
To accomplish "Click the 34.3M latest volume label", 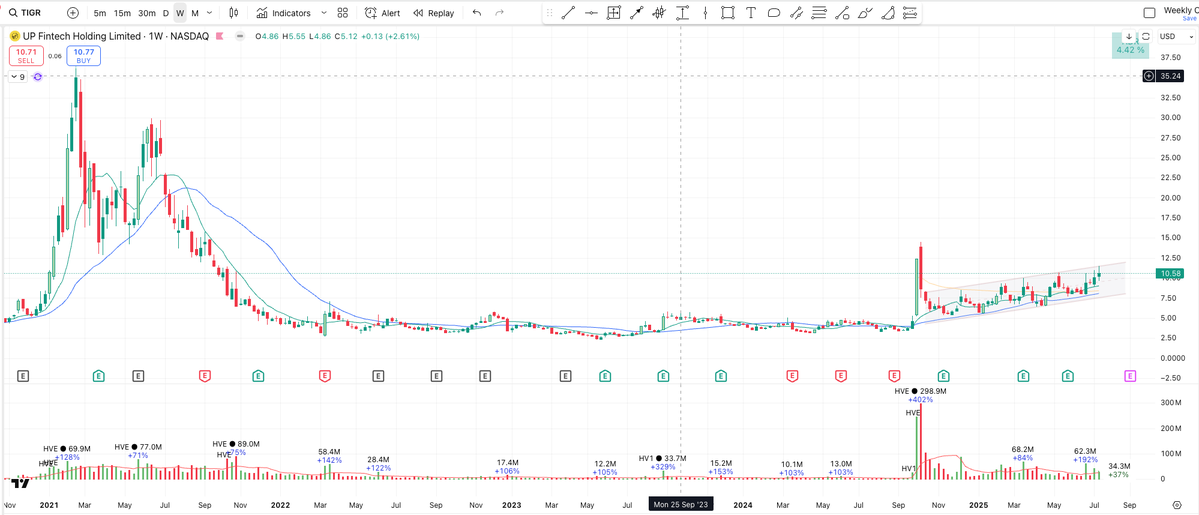I will pyautogui.click(x=1119, y=466).
